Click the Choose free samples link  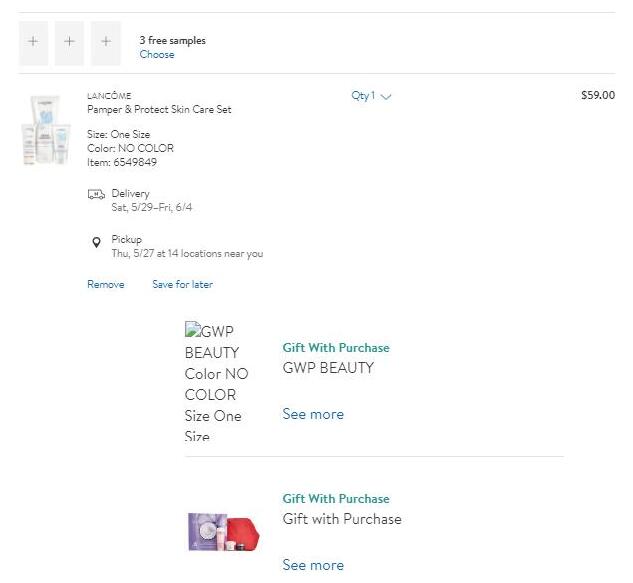(157, 55)
